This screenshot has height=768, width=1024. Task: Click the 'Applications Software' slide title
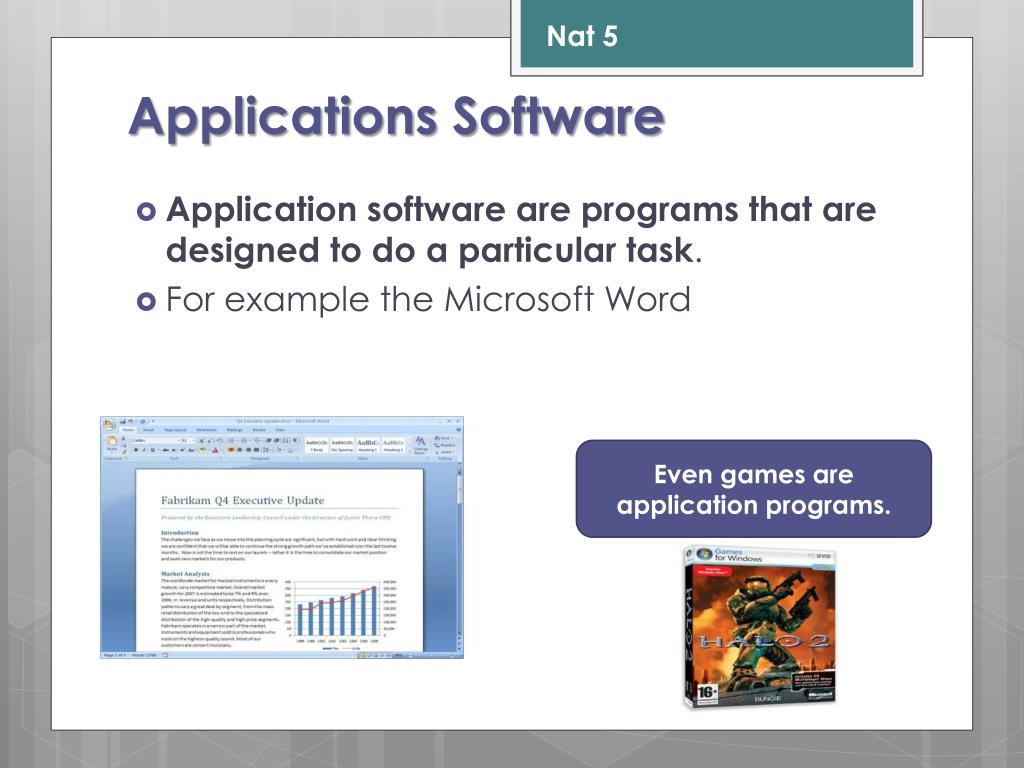click(396, 117)
